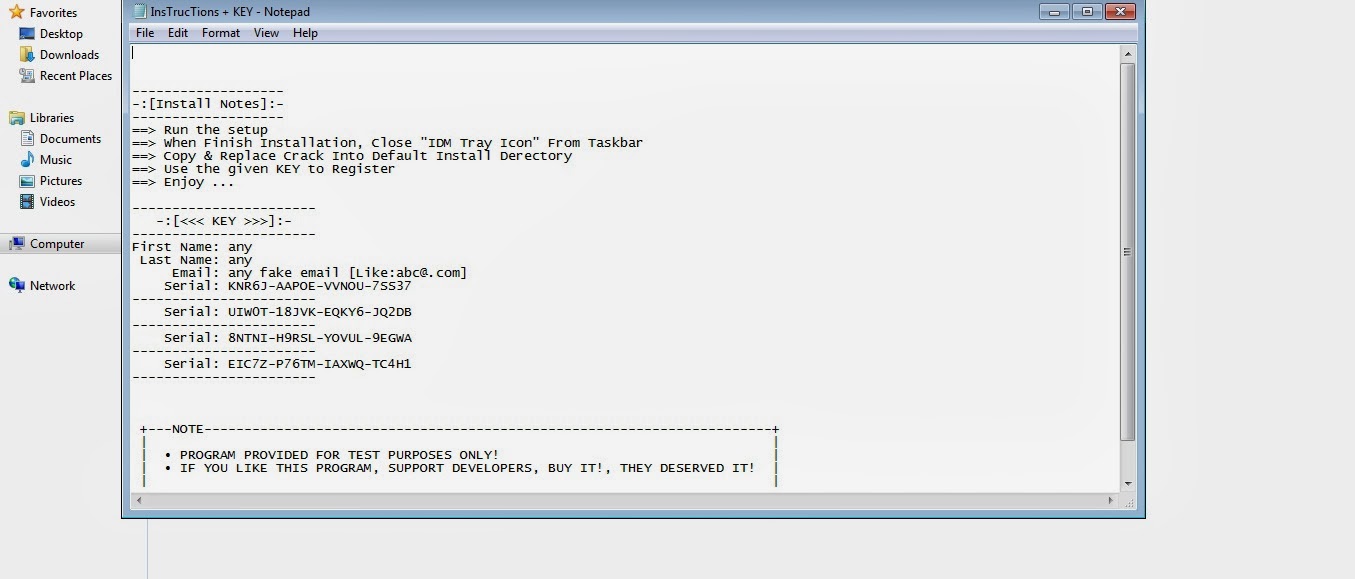The height and width of the screenshot is (579, 1355).
Task: Click the serial KNR6J-AAPOE-VVNOU-7SS37
Action: pos(320,286)
